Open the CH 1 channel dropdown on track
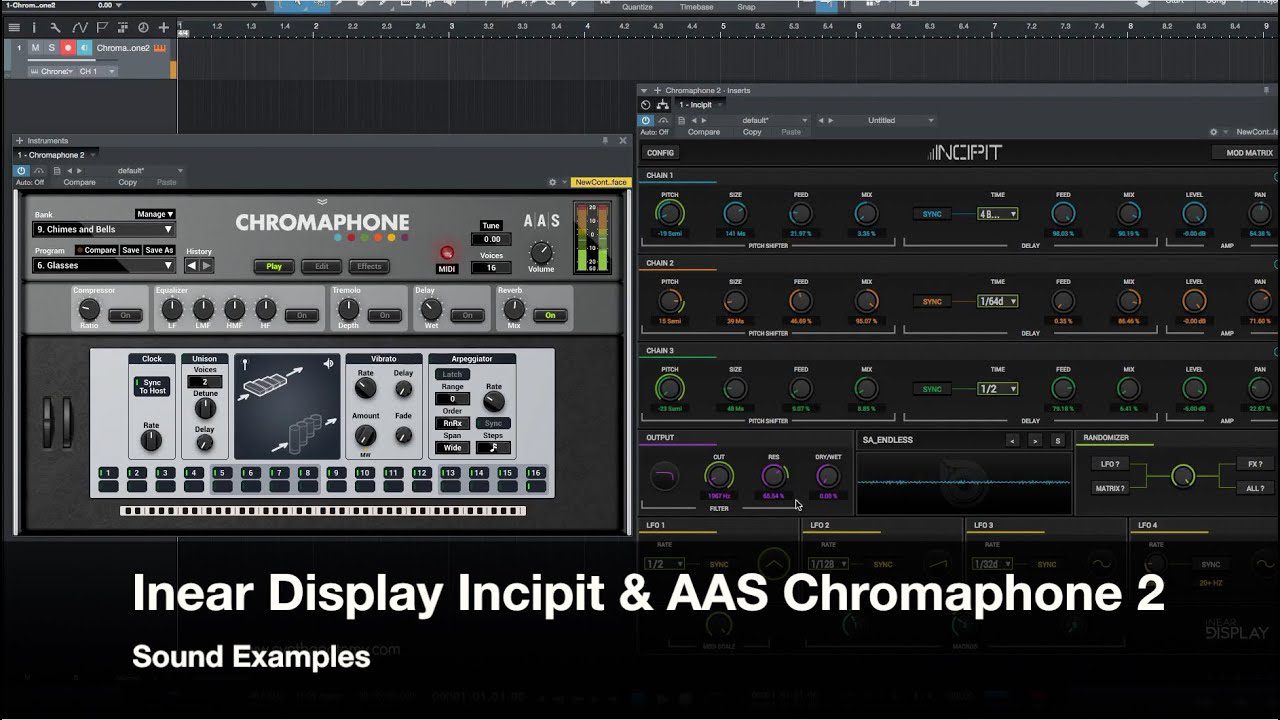This screenshot has height=720, width=1280. click(97, 72)
